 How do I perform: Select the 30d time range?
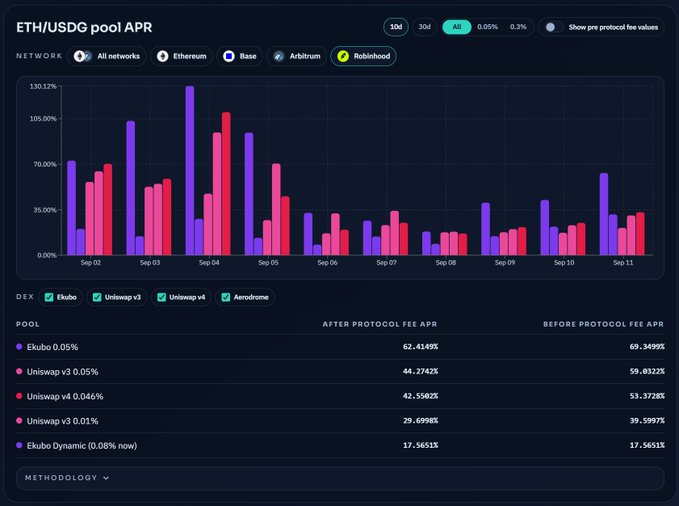click(424, 27)
